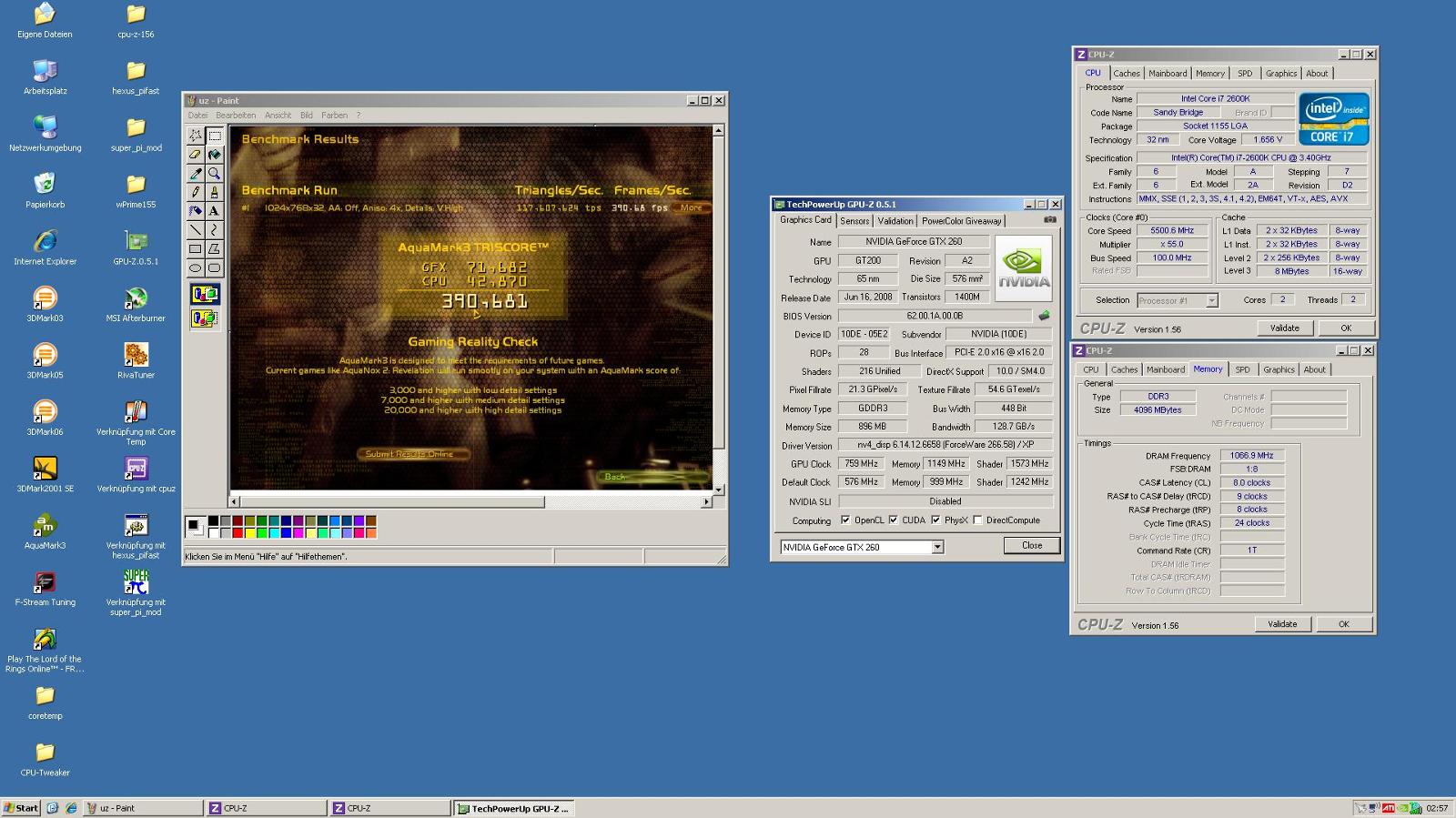The image size is (1456, 818).
Task: Activate the Pick Color eyedropper tool
Action: [195, 173]
